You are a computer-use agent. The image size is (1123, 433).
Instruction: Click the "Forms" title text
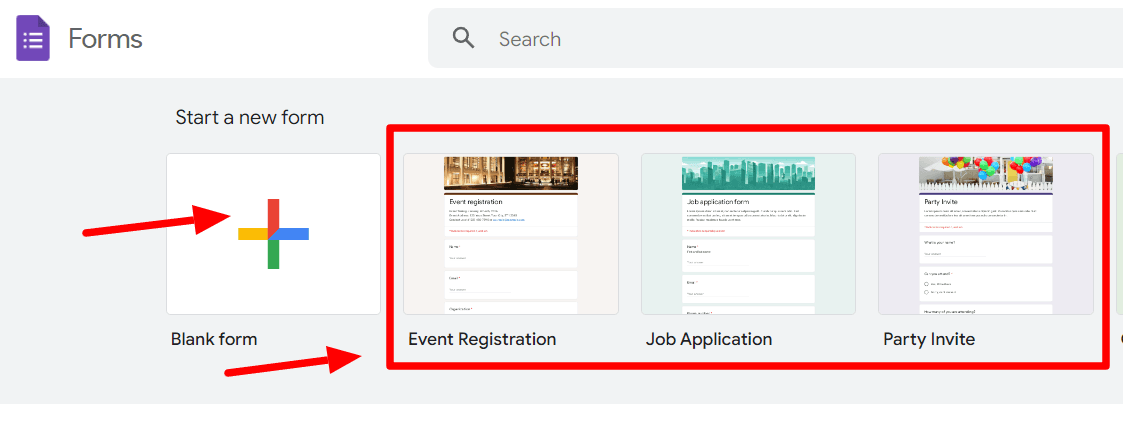point(105,39)
